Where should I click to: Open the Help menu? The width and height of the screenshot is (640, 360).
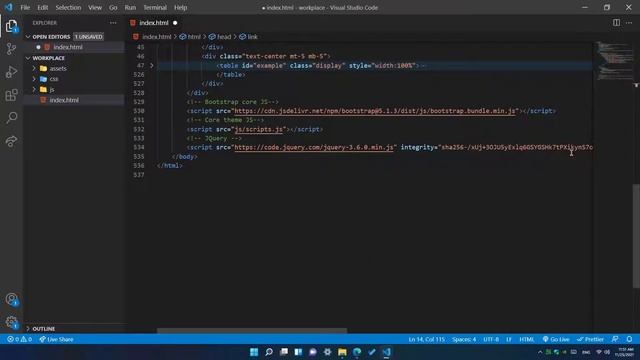180,7
